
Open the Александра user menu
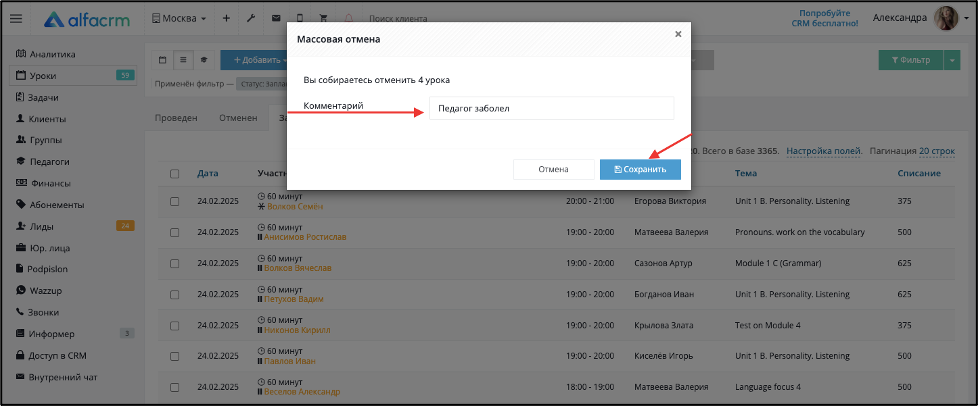[919, 19]
